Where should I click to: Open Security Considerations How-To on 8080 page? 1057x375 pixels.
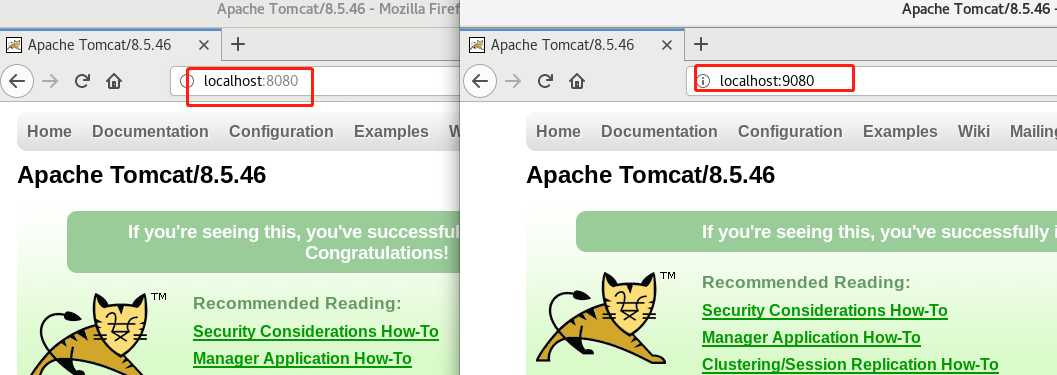(x=315, y=332)
